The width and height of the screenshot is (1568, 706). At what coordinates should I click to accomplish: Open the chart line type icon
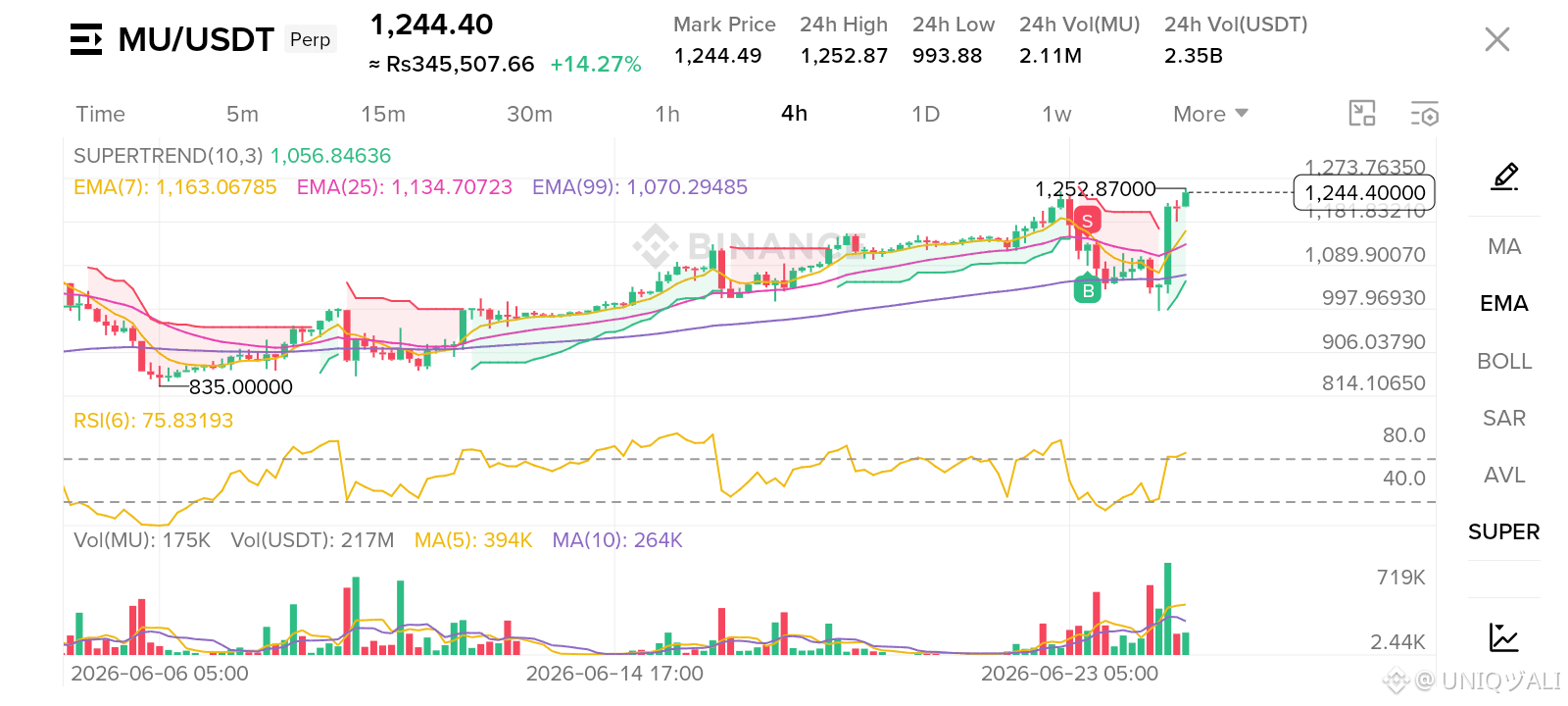1503,637
